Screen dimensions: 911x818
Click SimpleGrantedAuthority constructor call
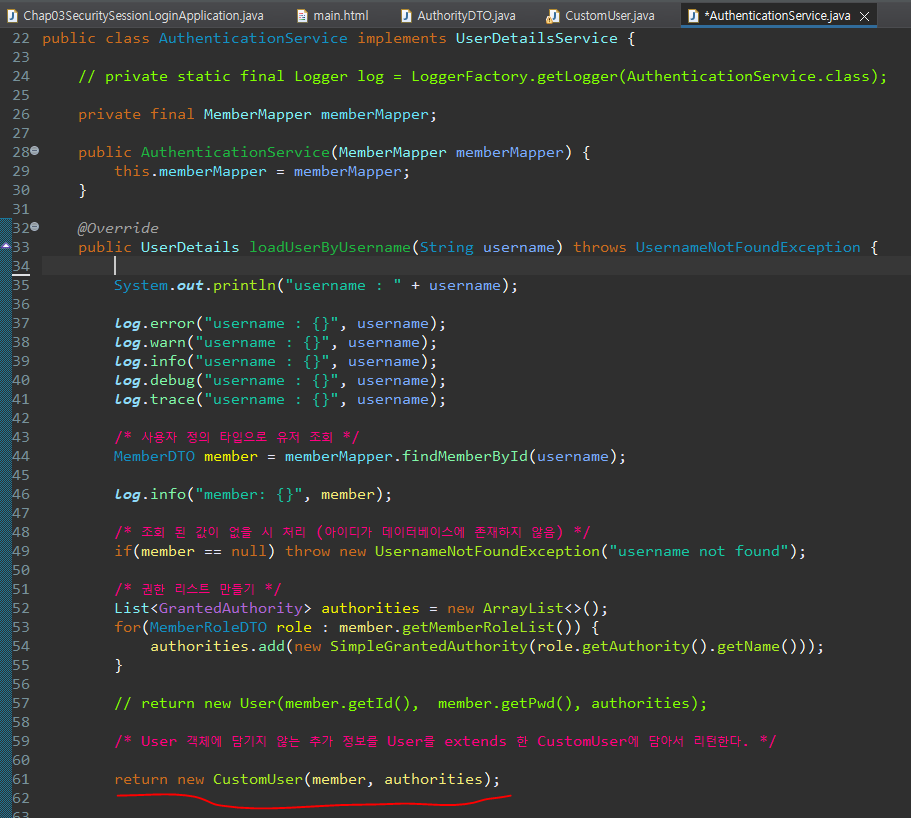click(429, 646)
